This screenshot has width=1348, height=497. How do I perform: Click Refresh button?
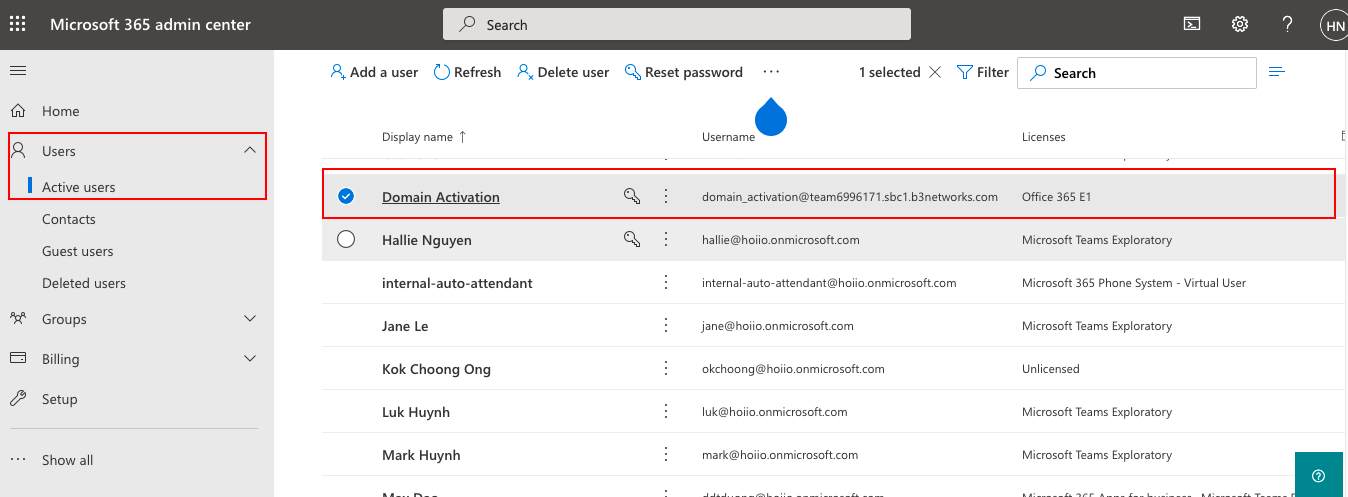467,72
